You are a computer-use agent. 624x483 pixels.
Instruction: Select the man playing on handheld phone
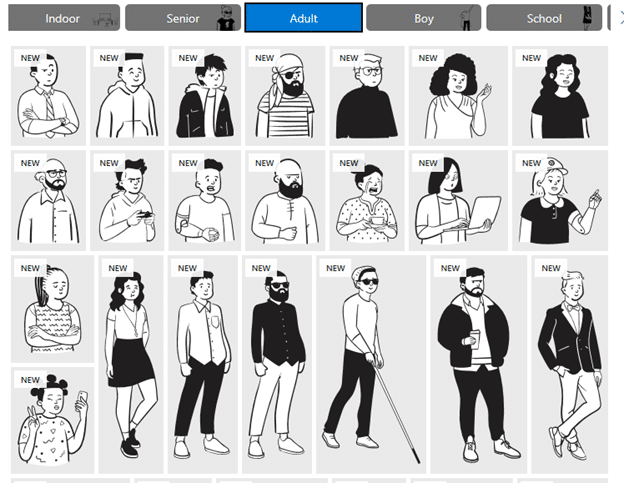127,201
